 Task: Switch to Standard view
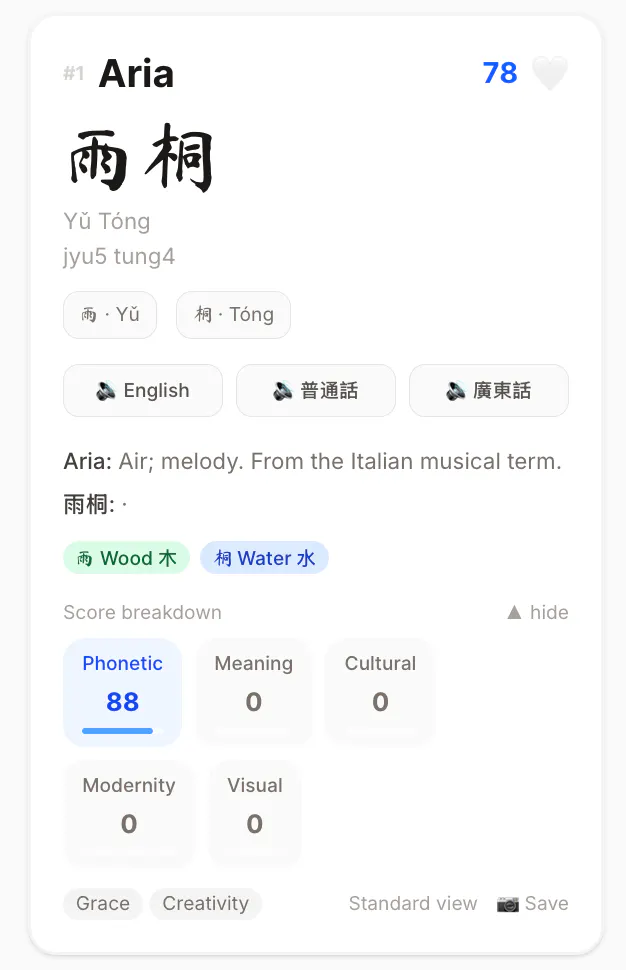tap(413, 904)
